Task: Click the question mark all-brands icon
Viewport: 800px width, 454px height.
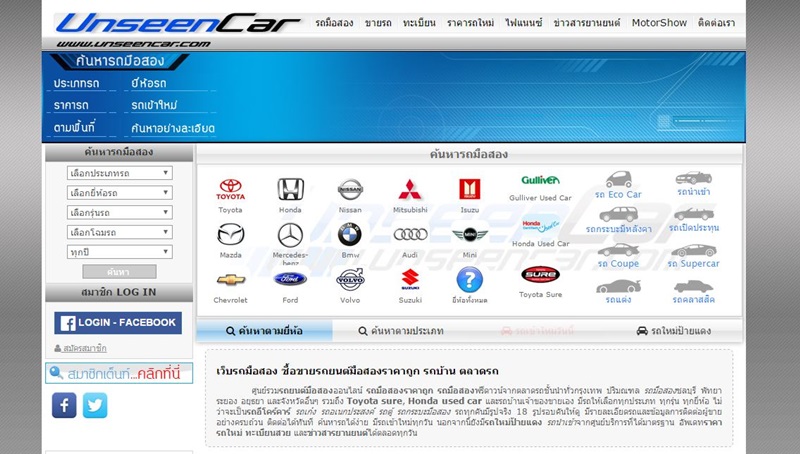Action: point(469,280)
